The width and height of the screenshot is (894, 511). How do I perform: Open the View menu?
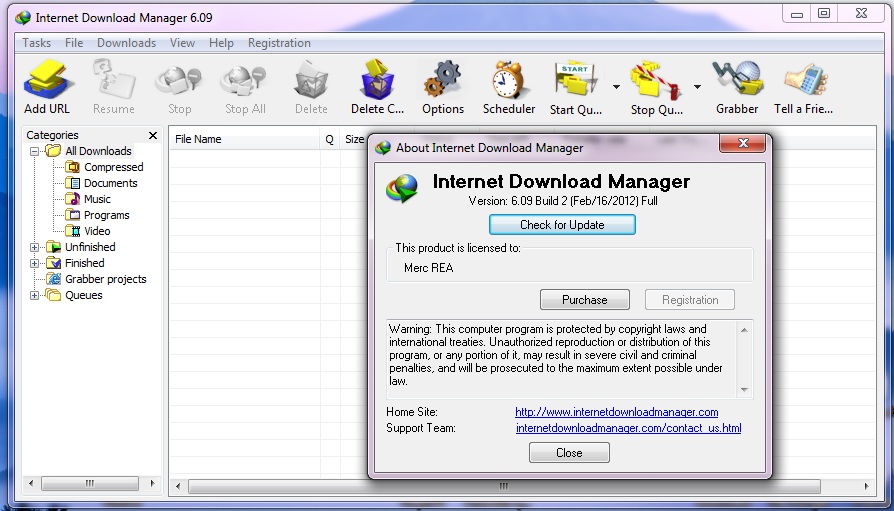click(182, 43)
